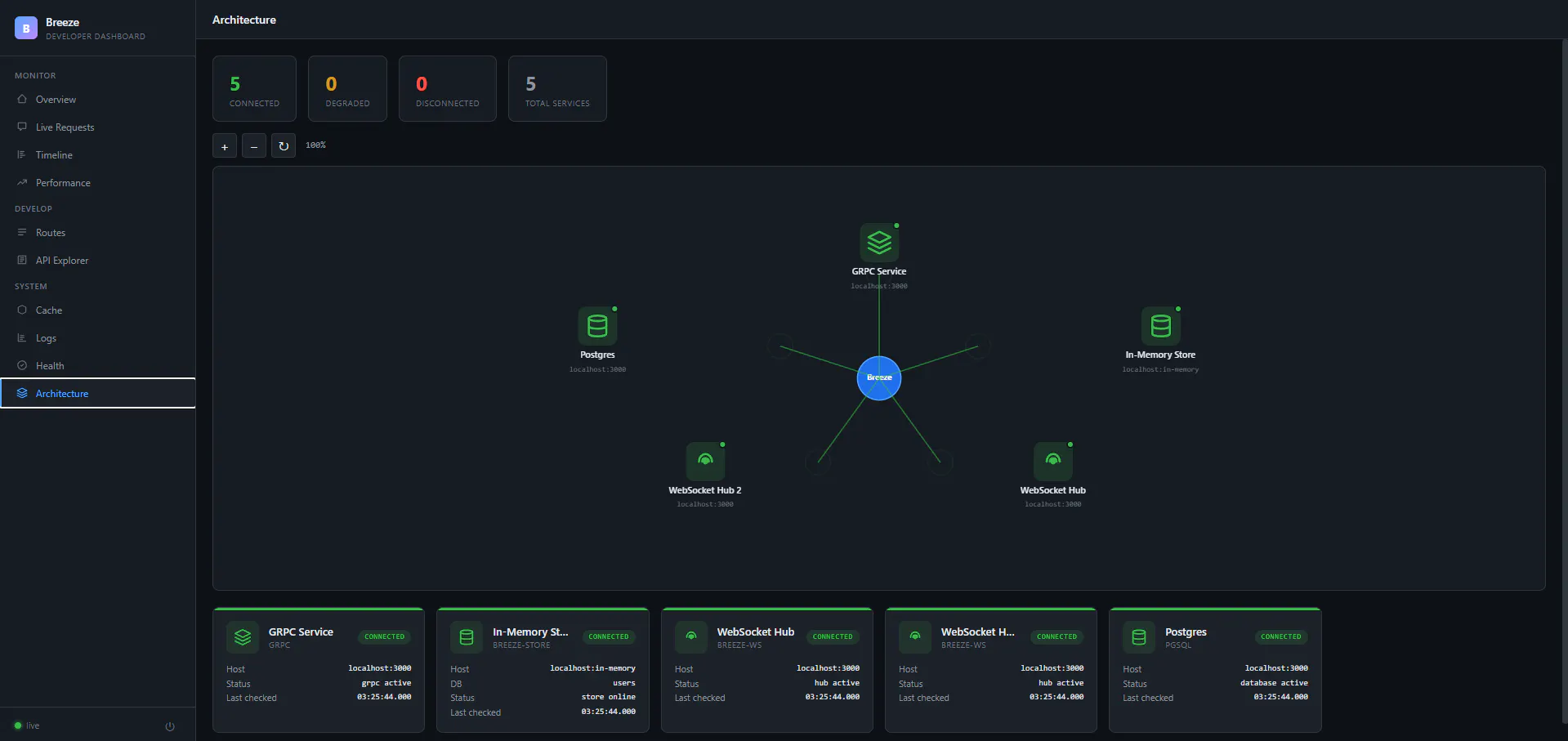Click the Architecture layers icon in sidebar
This screenshot has width=1568, height=741.
(x=22, y=393)
